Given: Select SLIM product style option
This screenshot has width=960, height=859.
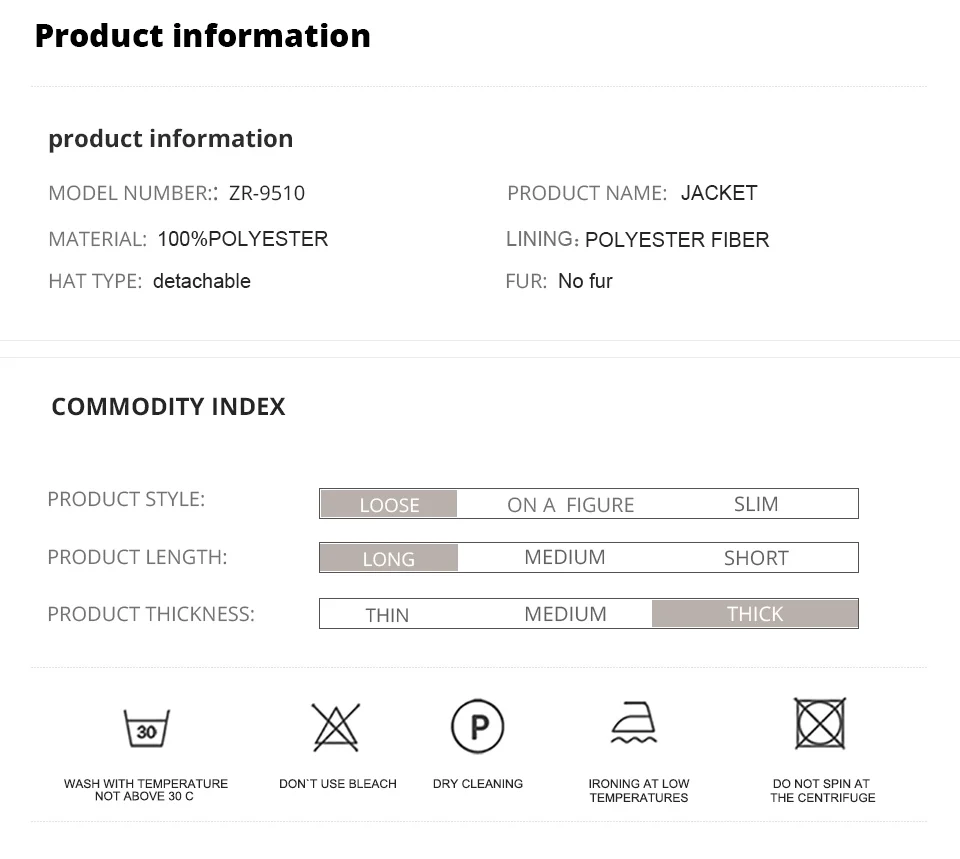Looking at the screenshot, I should (756, 504).
